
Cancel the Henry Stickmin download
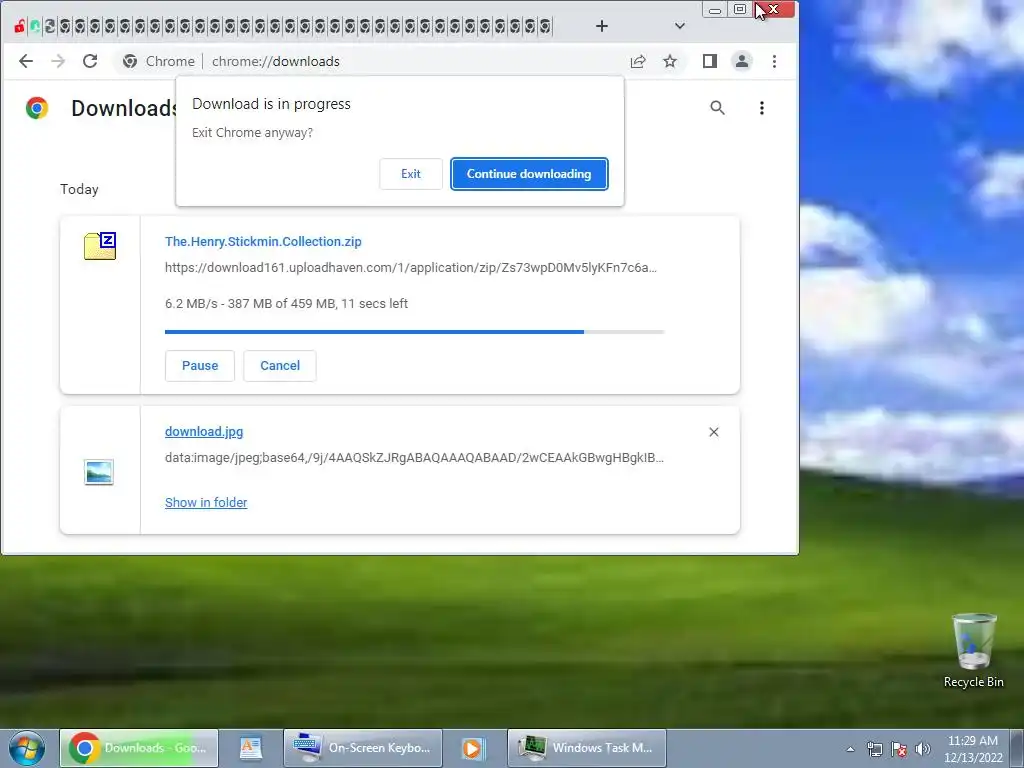tap(280, 366)
